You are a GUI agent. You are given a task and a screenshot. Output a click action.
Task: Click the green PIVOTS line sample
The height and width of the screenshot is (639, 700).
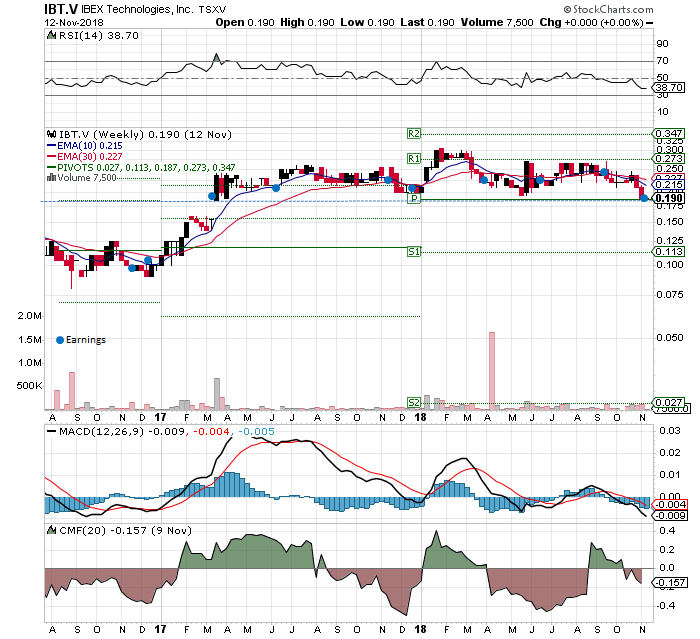(x=51, y=167)
